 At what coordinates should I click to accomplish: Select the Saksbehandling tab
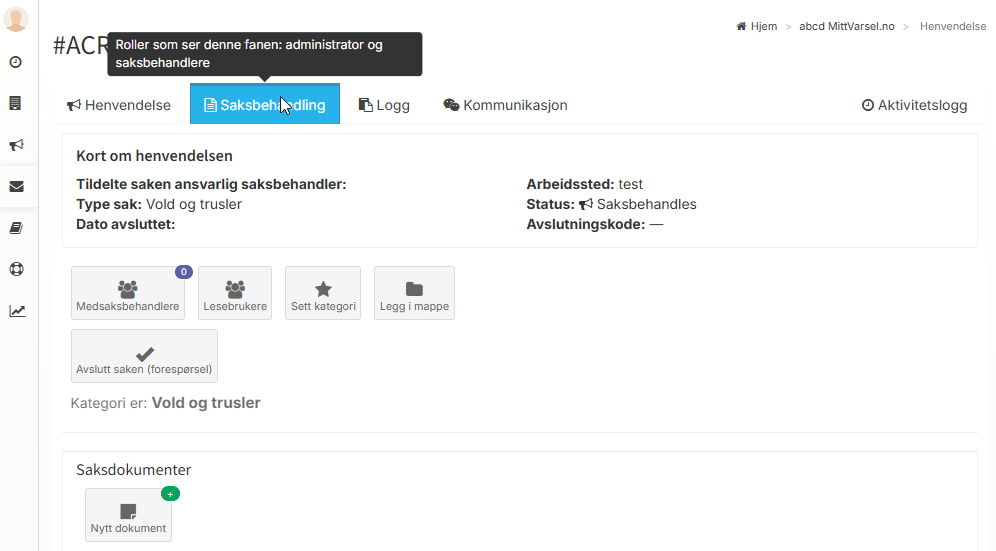pos(264,105)
